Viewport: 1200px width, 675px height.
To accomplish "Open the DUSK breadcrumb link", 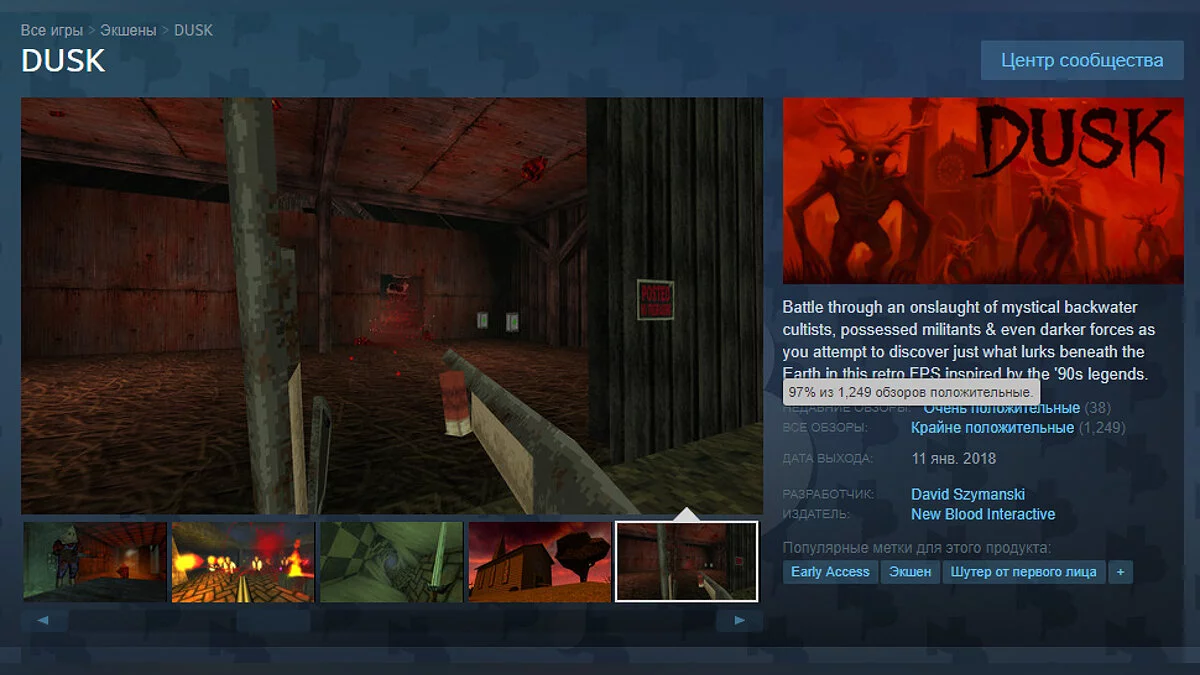I will pyautogui.click(x=193, y=30).
